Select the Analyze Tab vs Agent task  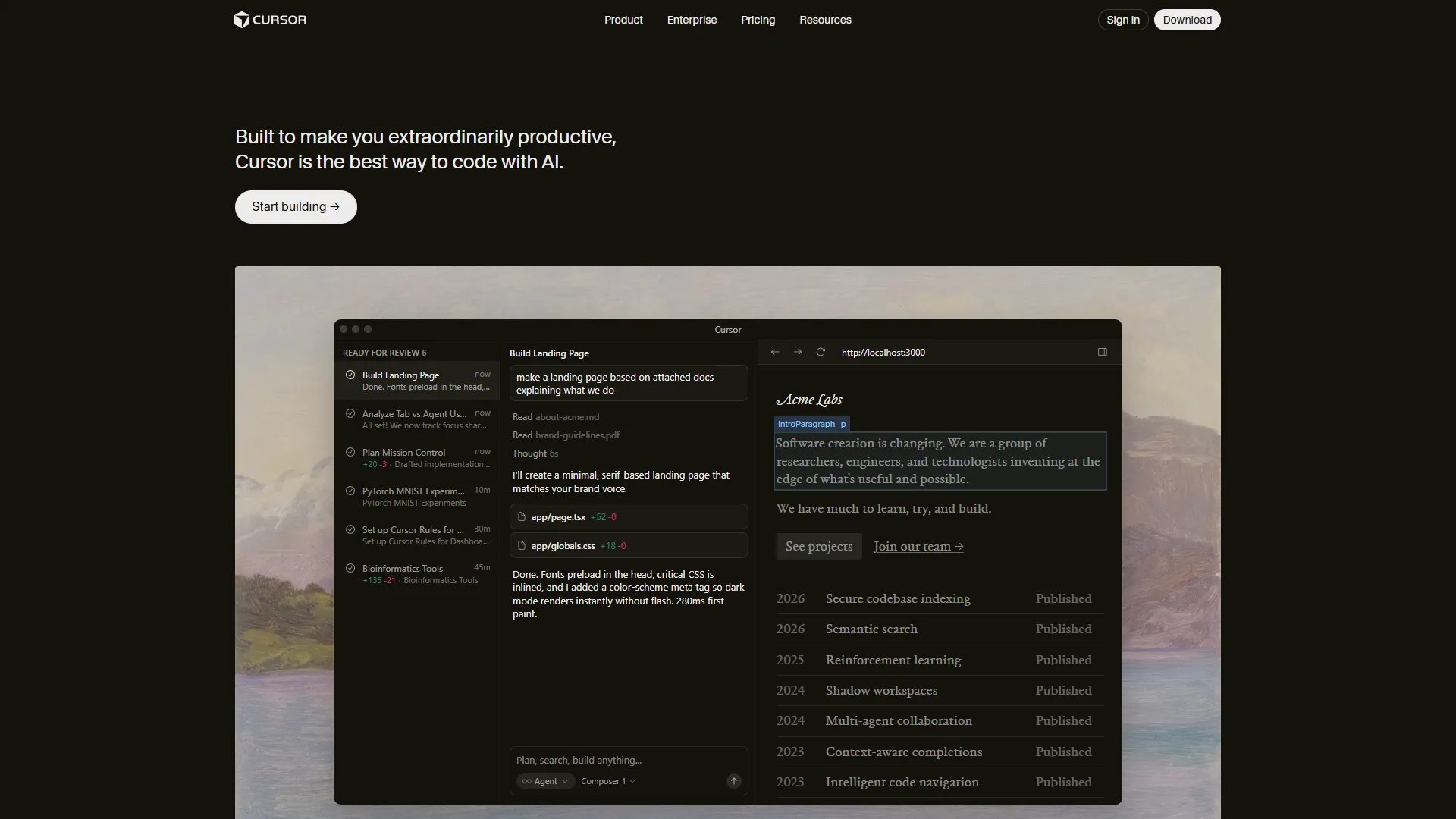[417, 419]
